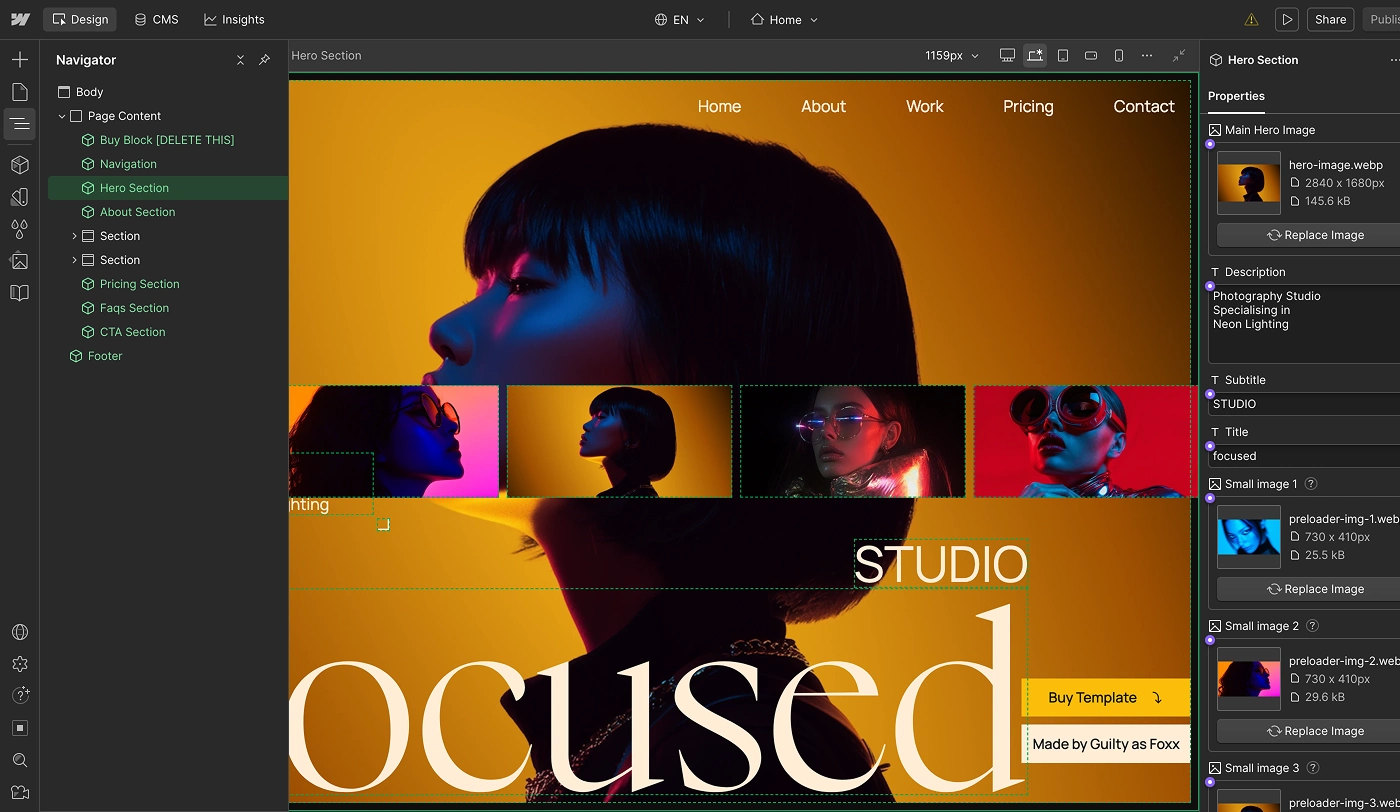
Task: Expand the first Section tree node
Action: pos(74,236)
